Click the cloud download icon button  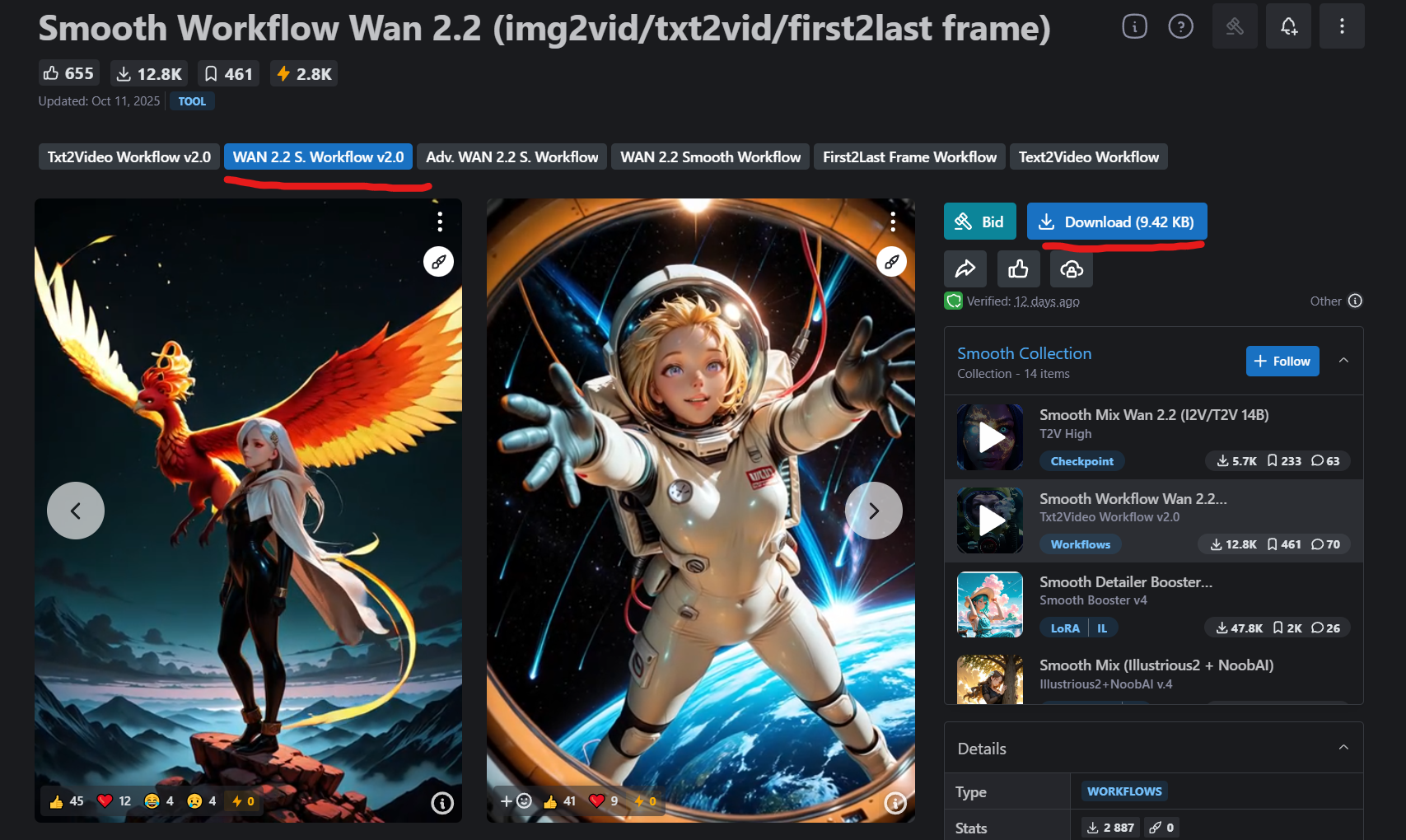click(x=1071, y=269)
